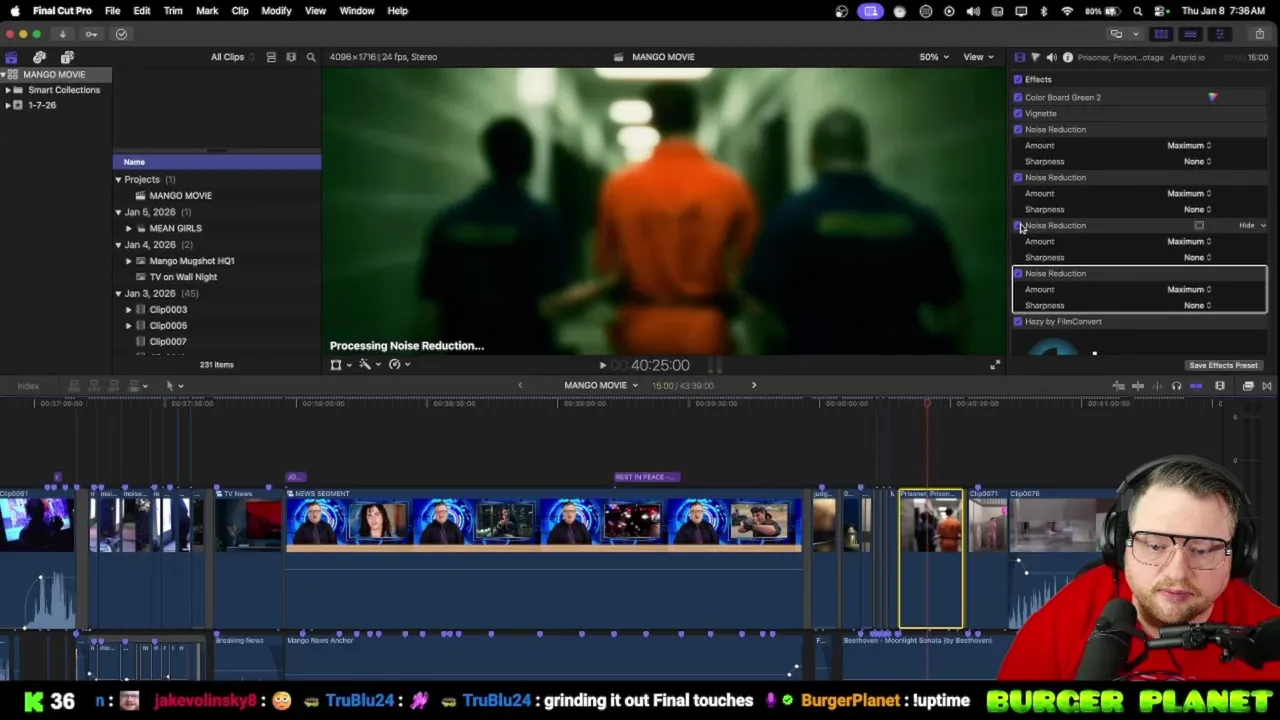Open the timeline Index button
Image resolution: width=1280 pixels, height=720 pixels.
pyautogui.click(x=28, y=386)
